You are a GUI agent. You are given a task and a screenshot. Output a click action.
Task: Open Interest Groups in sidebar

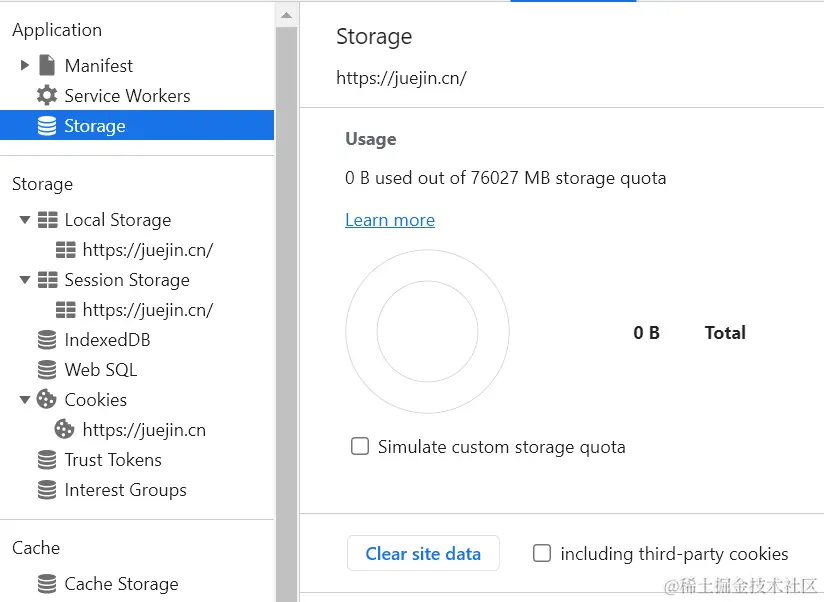pyautogui.click(x=125, y=490)
